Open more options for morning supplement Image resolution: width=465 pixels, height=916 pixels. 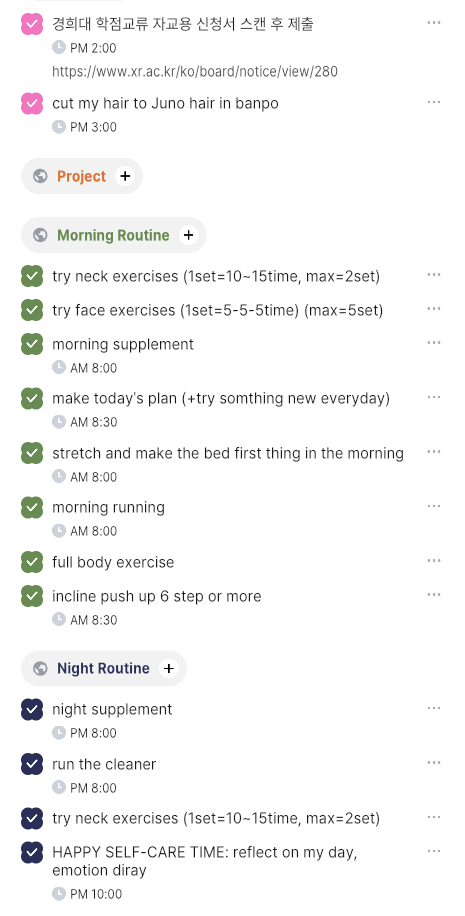(433, 343)
